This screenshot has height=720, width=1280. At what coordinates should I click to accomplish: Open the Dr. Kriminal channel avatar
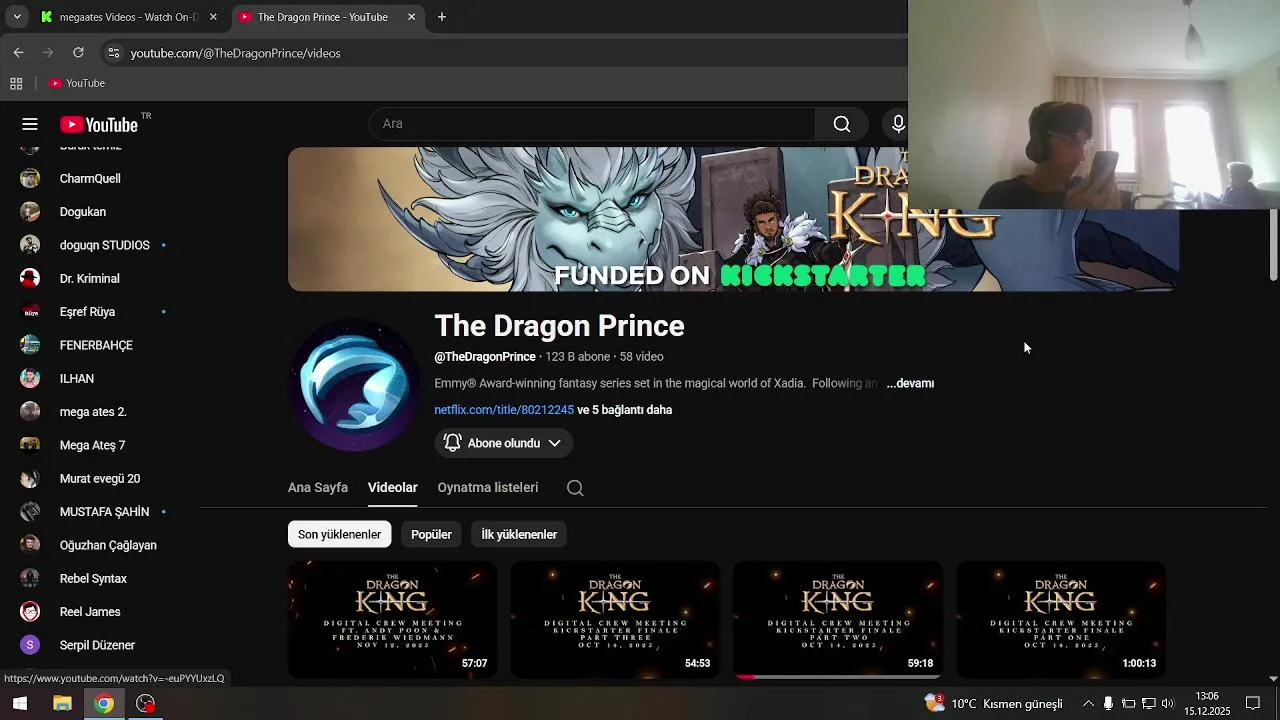(30, 279)
